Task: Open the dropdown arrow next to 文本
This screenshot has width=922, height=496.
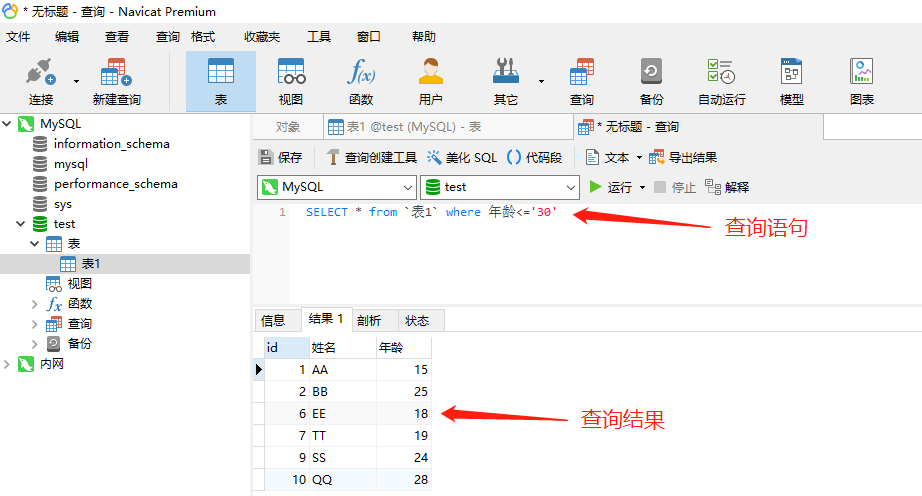Action: [639, 157]
